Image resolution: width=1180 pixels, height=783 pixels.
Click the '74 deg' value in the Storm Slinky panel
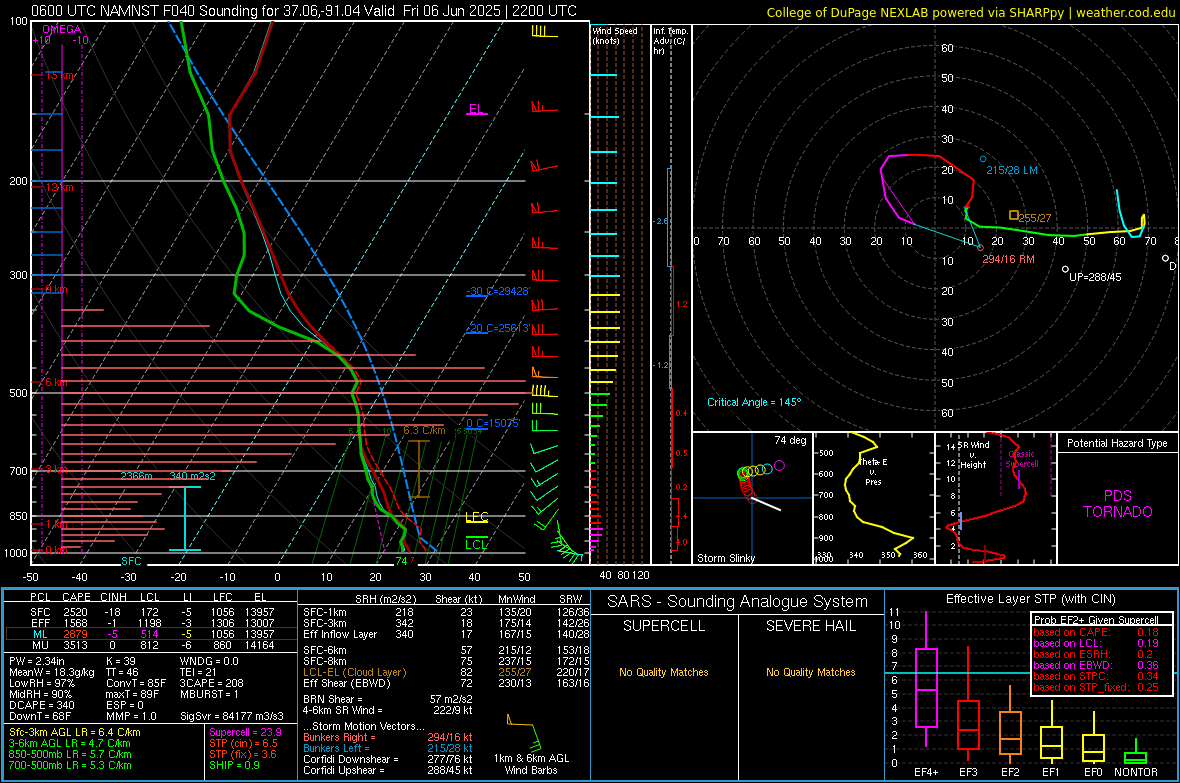tap(790, 440)
